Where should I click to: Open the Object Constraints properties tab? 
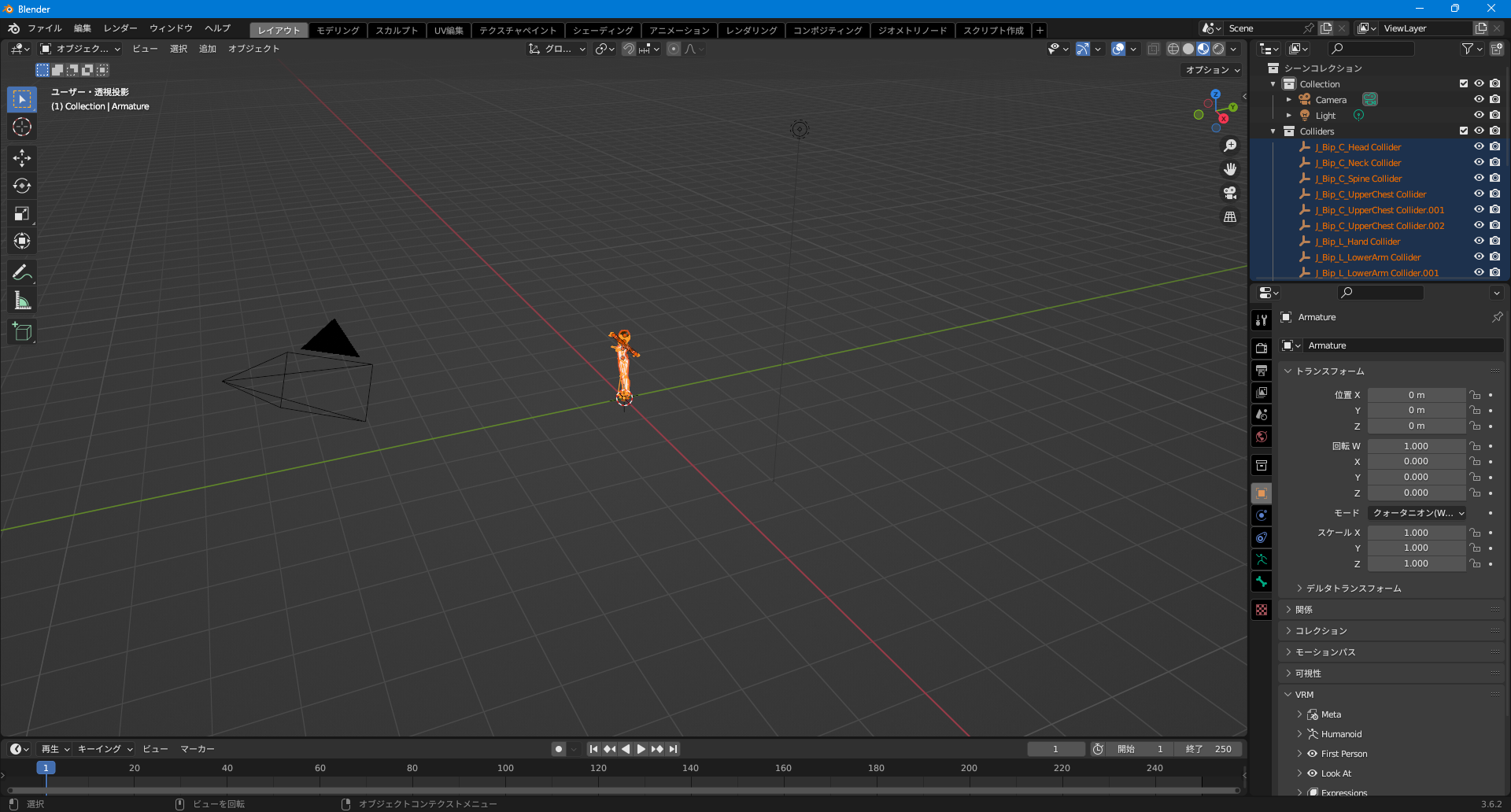click(1262, 537)
